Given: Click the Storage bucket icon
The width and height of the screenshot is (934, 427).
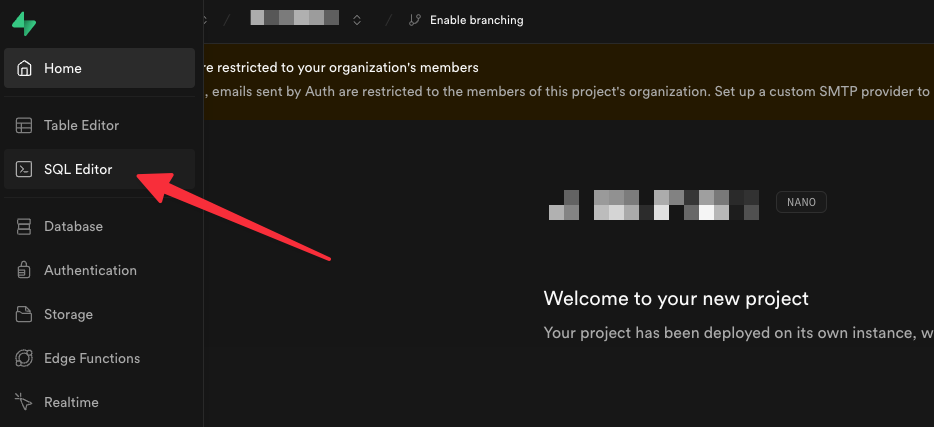Looking at the screenshot, I should [x=24, y=315].
